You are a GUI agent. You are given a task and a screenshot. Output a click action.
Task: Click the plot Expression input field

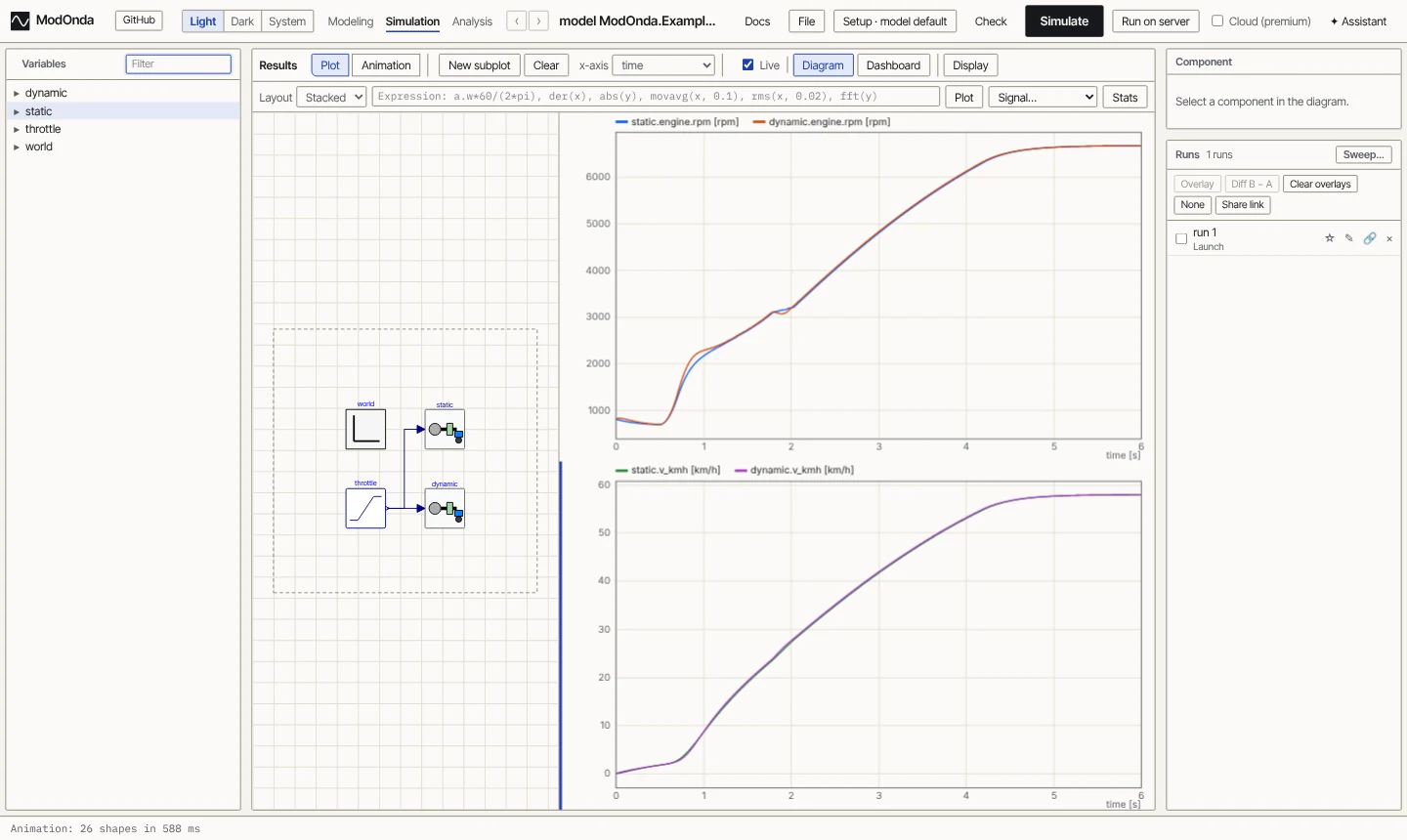tap(656, 97)
